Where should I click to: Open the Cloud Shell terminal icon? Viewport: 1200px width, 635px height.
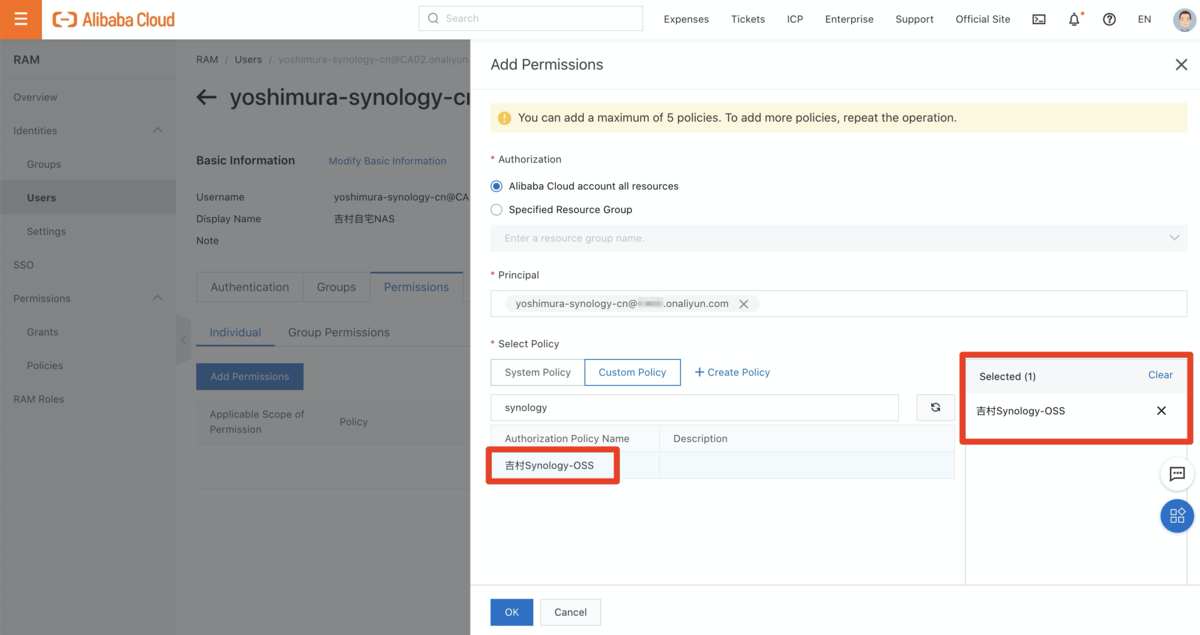(1039, 19)
